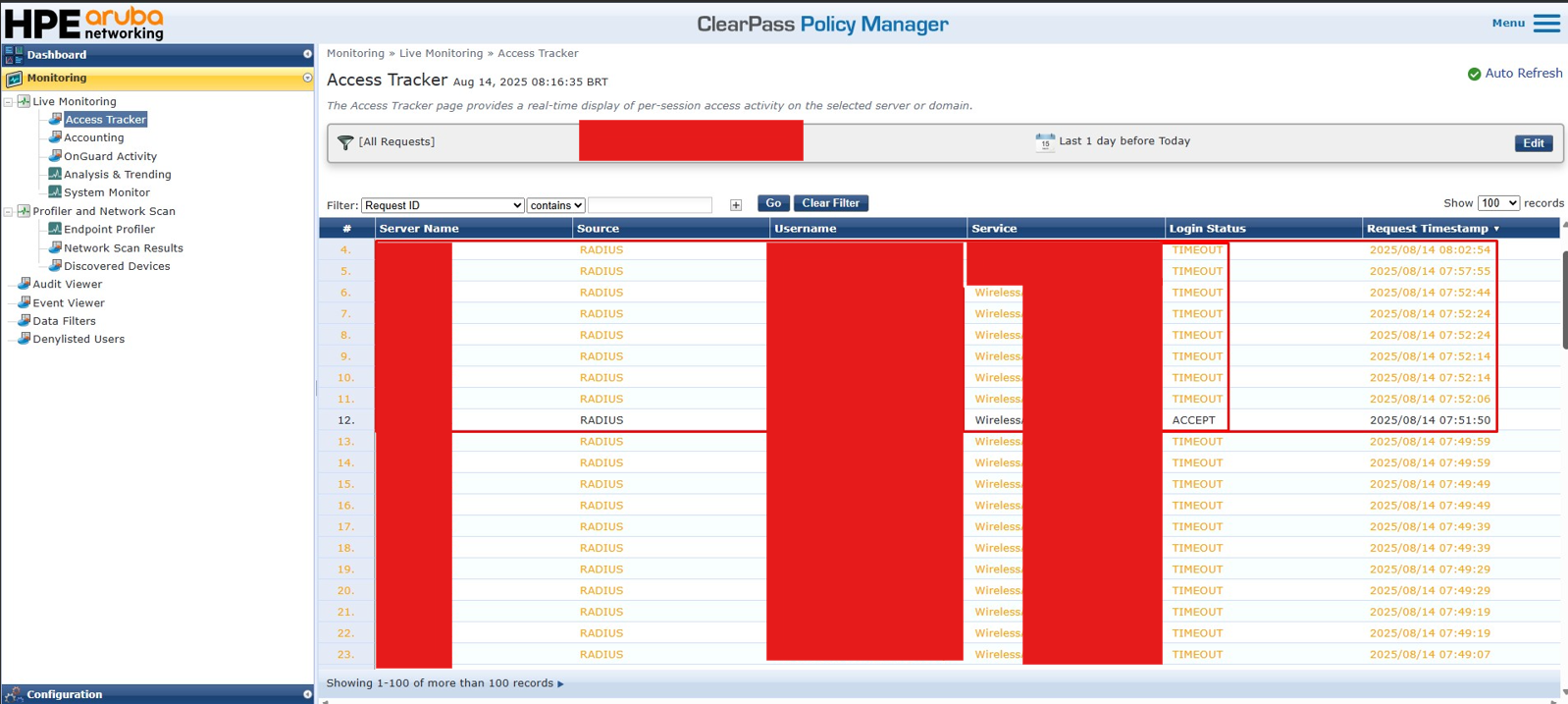Click TIMEOUT status in row 13
The height and width of the screenshot is (704, 1568).
(1197, 442)
